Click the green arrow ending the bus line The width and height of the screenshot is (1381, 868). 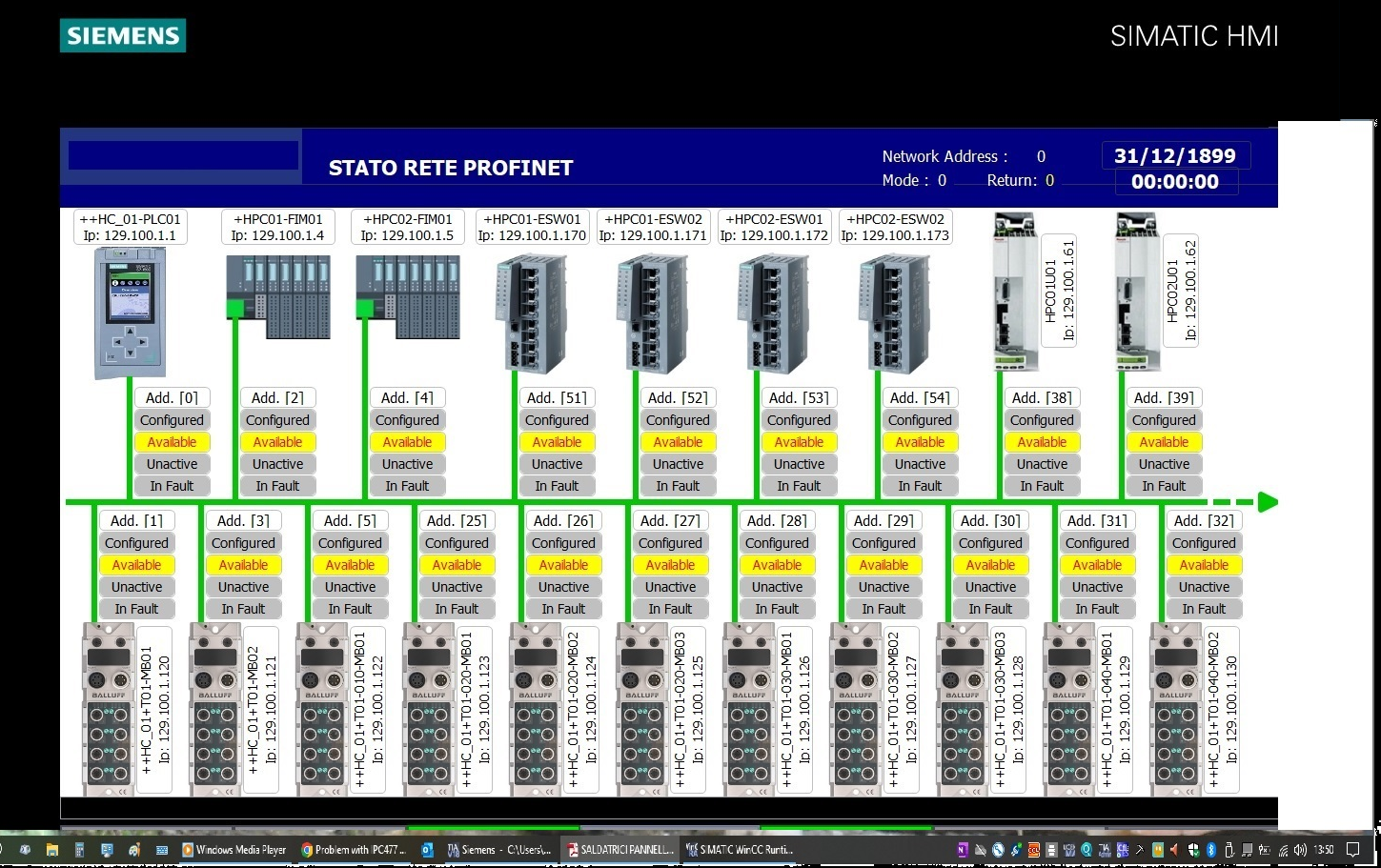coord(1267,501)
